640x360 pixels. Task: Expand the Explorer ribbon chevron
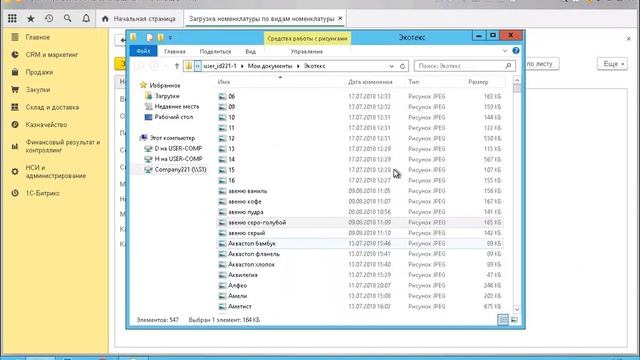504,51
